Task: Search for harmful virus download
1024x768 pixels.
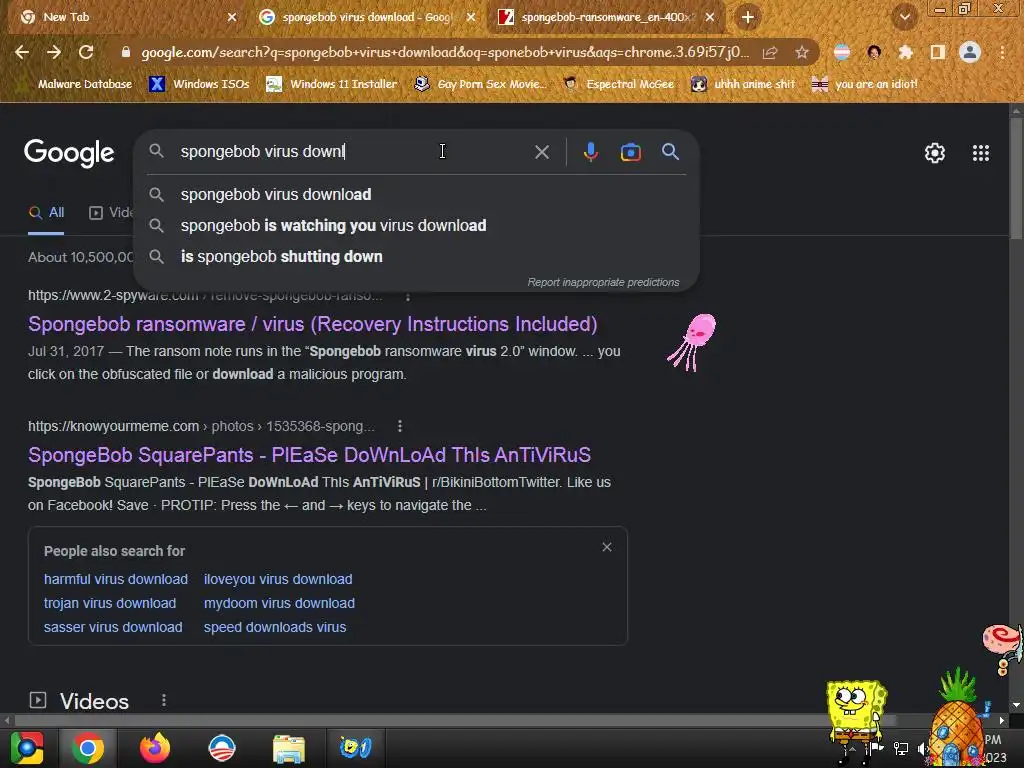Action: (116, 579)
